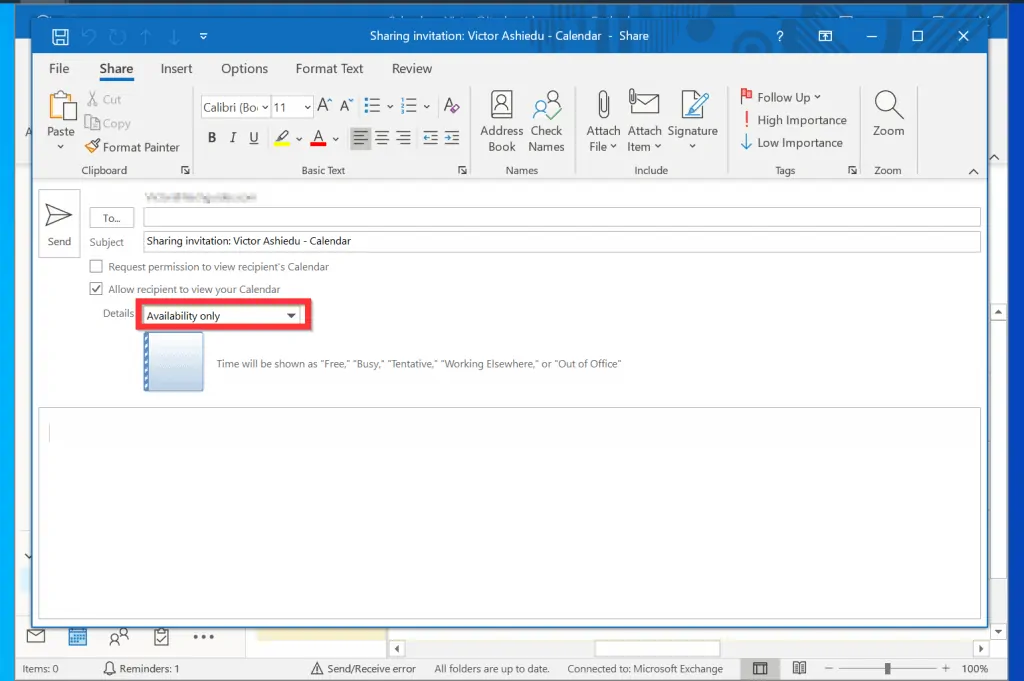Screen dimensions: 1024x681
Task: Open the Availability only details dropdown
Action: 222,316
